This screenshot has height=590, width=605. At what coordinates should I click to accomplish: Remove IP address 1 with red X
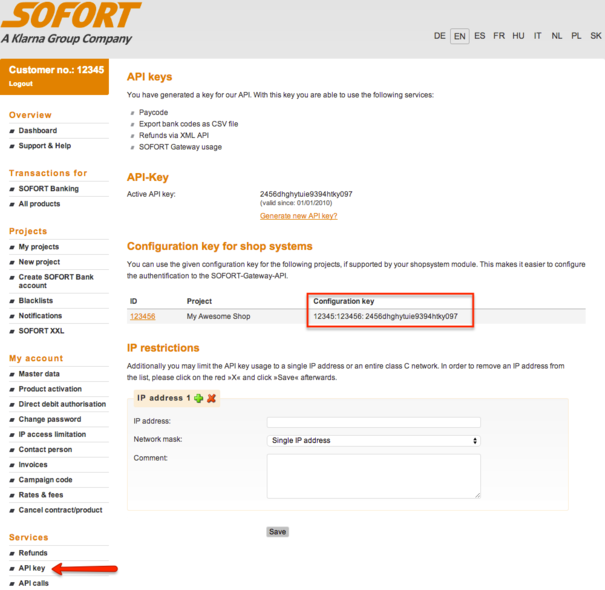211,398
